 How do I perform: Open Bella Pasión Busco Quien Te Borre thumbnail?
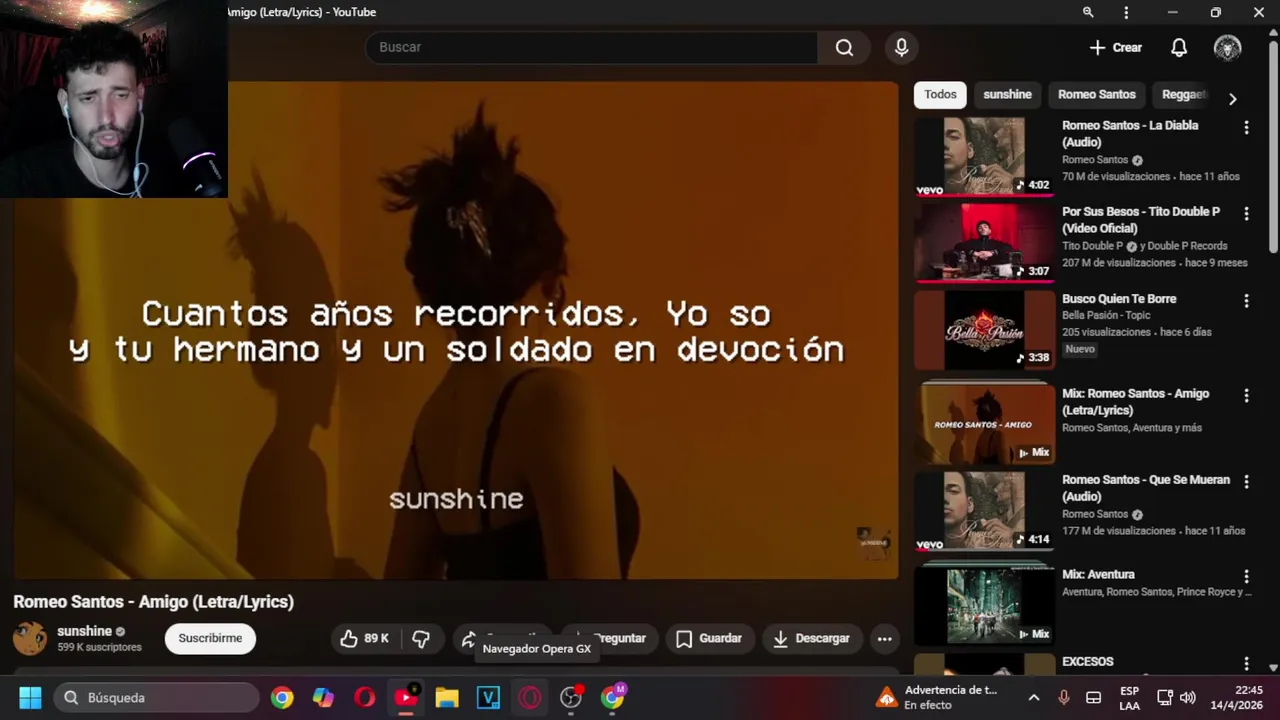(x=984, y=329)
